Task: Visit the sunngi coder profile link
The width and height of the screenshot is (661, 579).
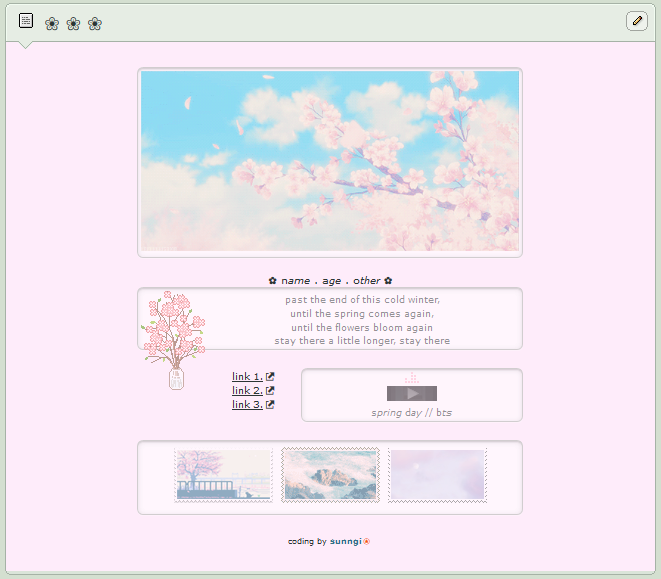Action: pyautogui.click(x=346, y=541)
